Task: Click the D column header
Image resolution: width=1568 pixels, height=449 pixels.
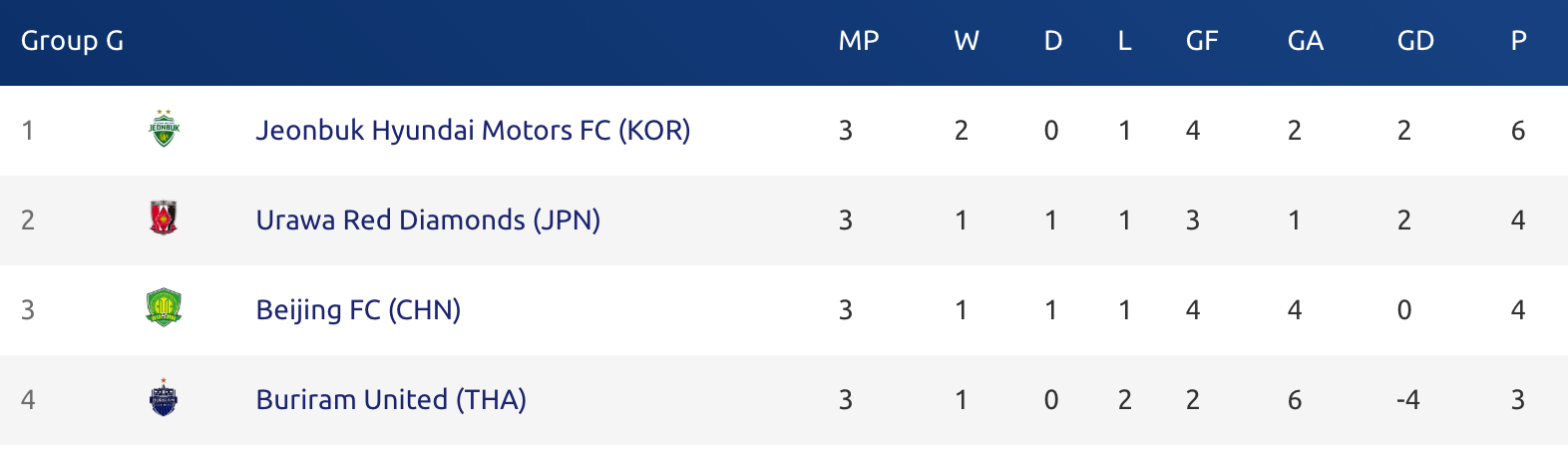Action: (x=1053, y=41)
